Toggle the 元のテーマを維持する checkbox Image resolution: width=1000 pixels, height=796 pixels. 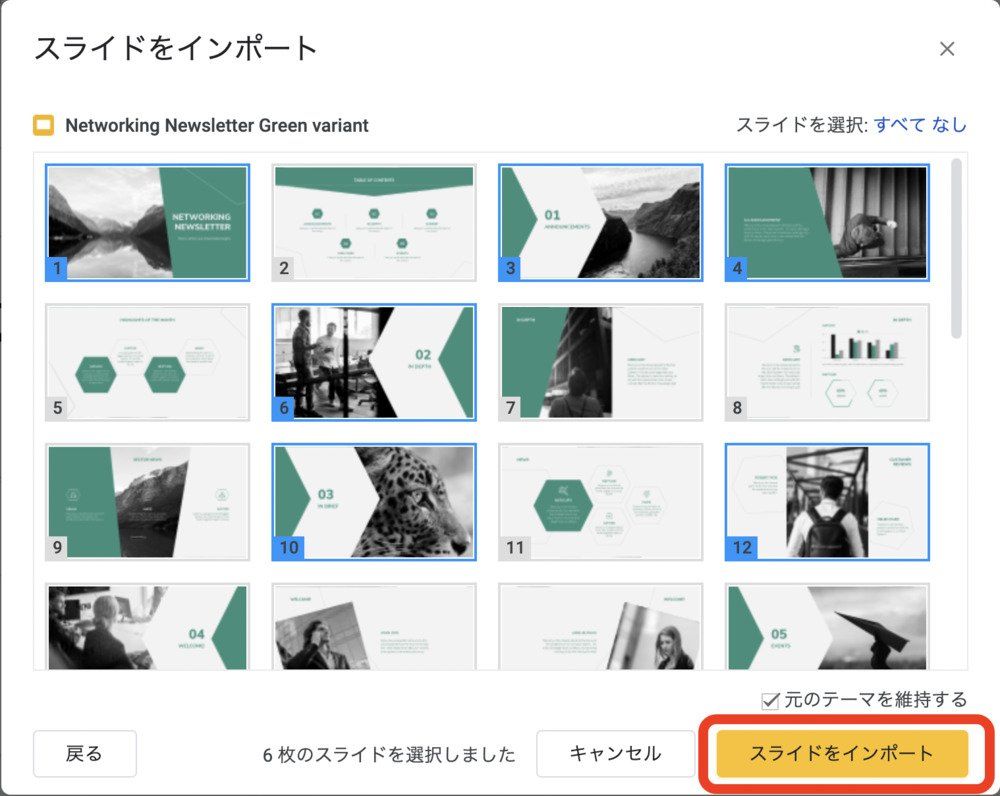coord(770,701)
